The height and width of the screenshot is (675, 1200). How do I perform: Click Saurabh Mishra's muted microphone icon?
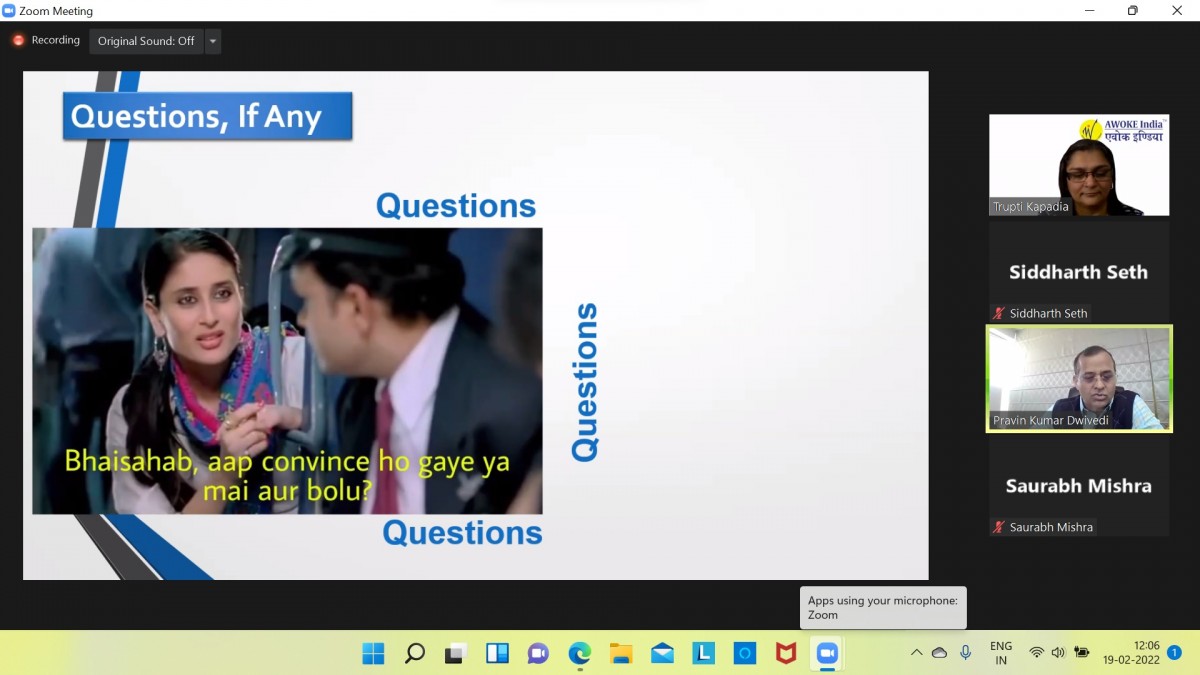tap(998, 527)
